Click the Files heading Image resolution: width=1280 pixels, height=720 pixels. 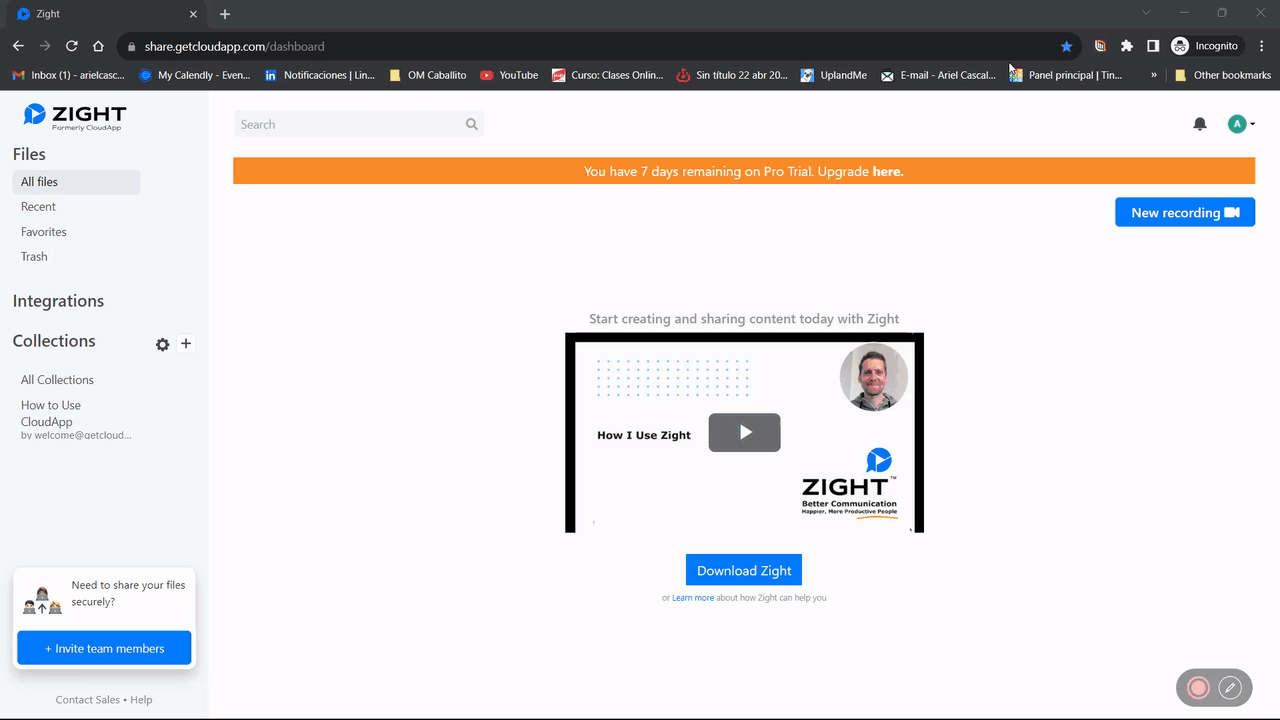(29, 154)
